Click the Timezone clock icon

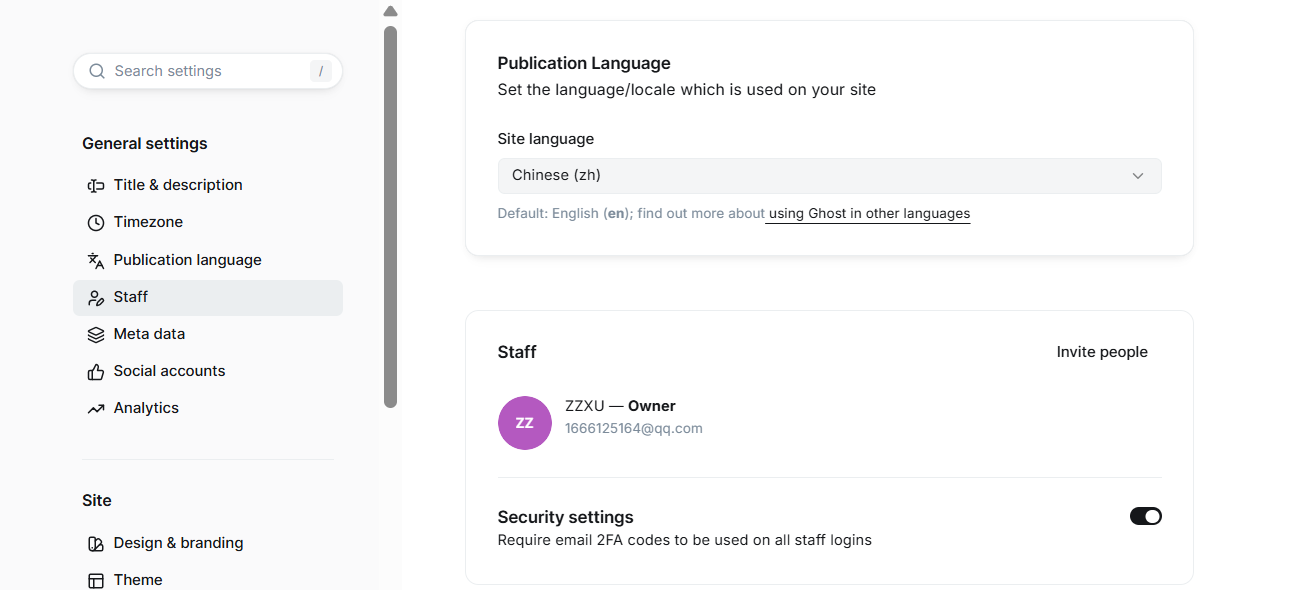coord(96,222)
